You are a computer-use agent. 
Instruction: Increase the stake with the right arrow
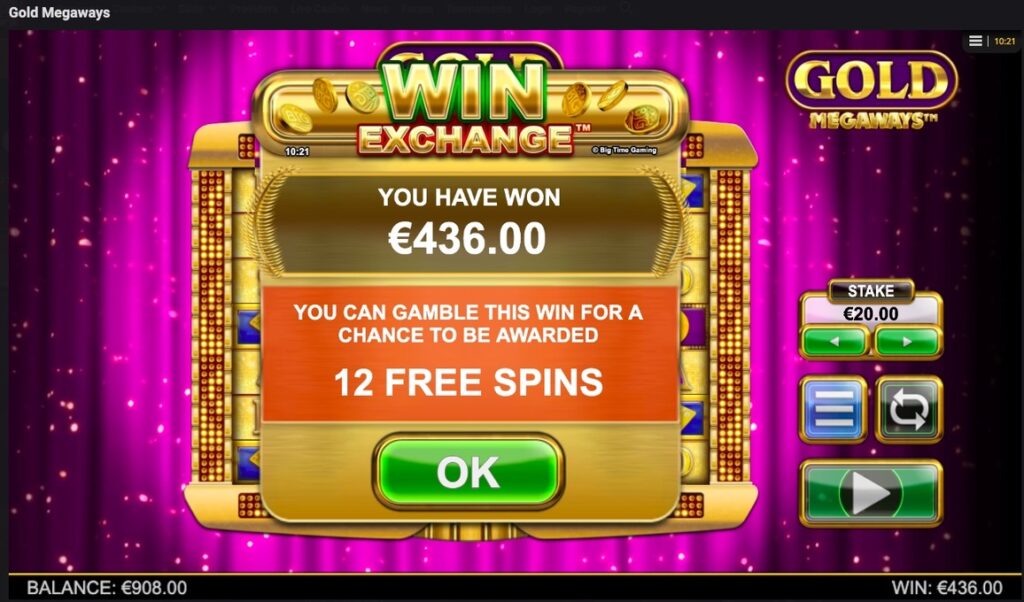907,341
